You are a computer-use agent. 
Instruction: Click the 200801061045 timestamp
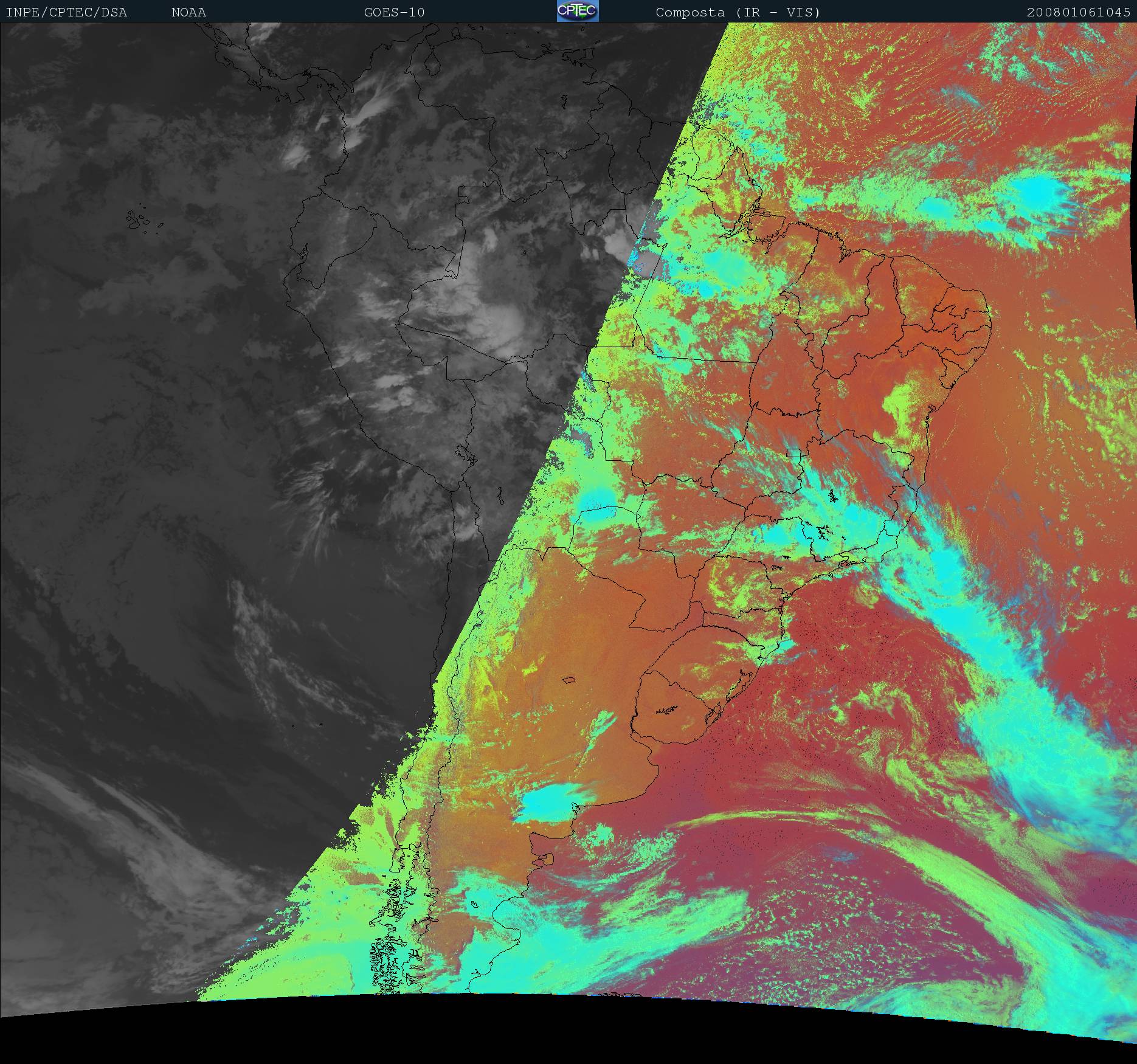[x=1079, y=12]
